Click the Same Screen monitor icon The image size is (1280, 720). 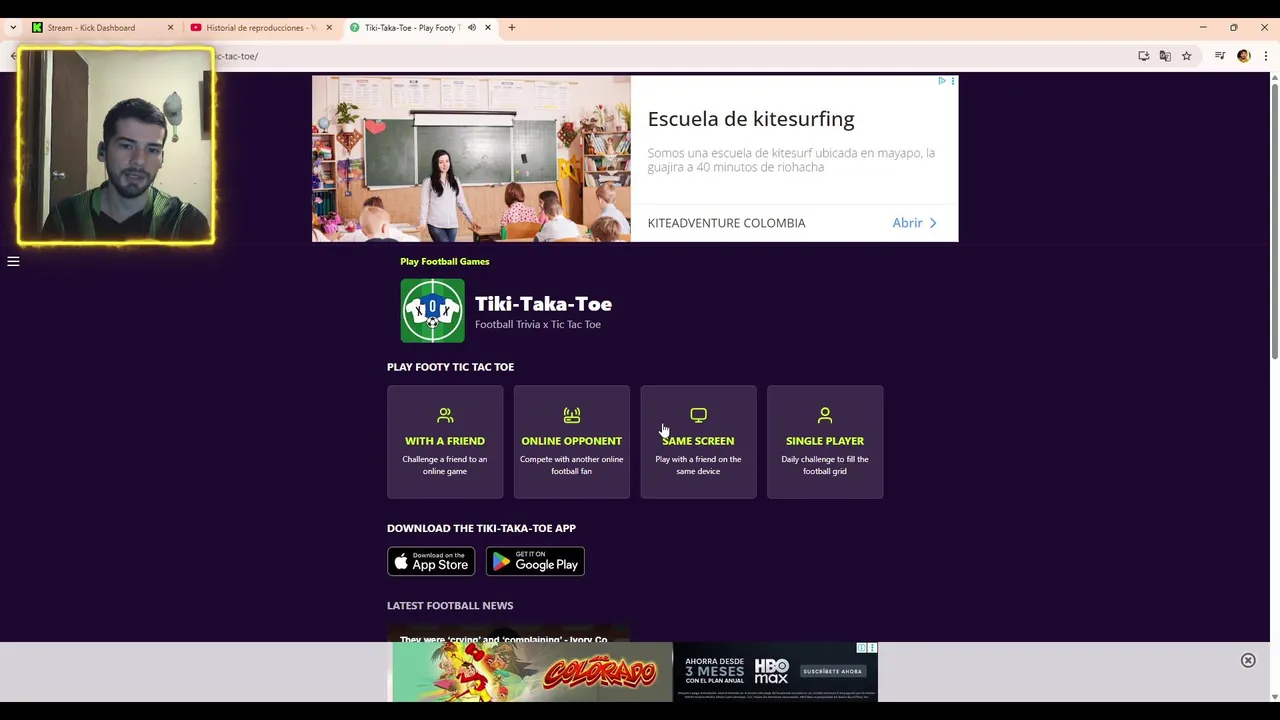pos(698,415)
